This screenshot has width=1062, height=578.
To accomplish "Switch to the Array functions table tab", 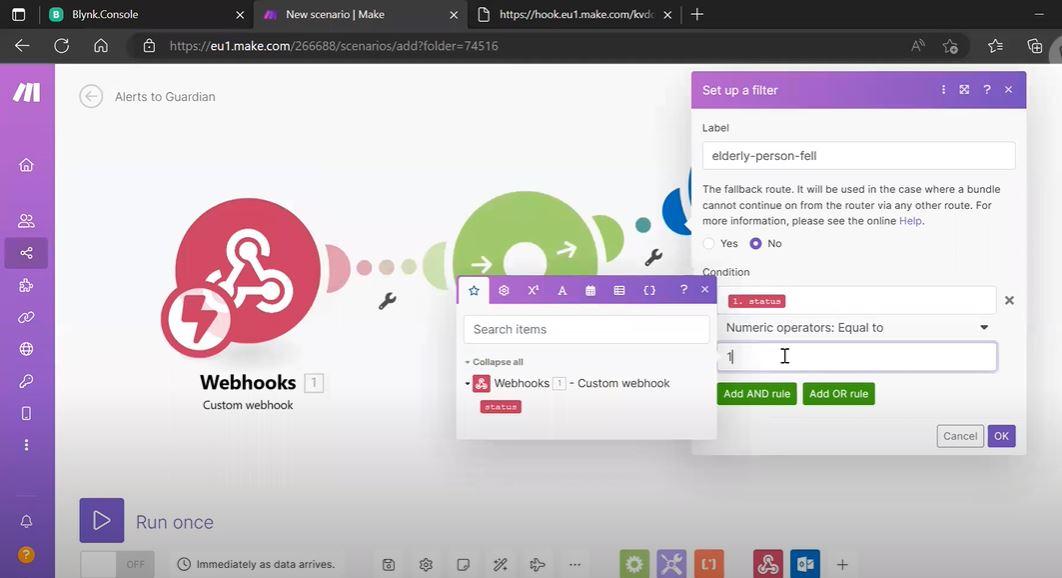I will click(619, 290).
